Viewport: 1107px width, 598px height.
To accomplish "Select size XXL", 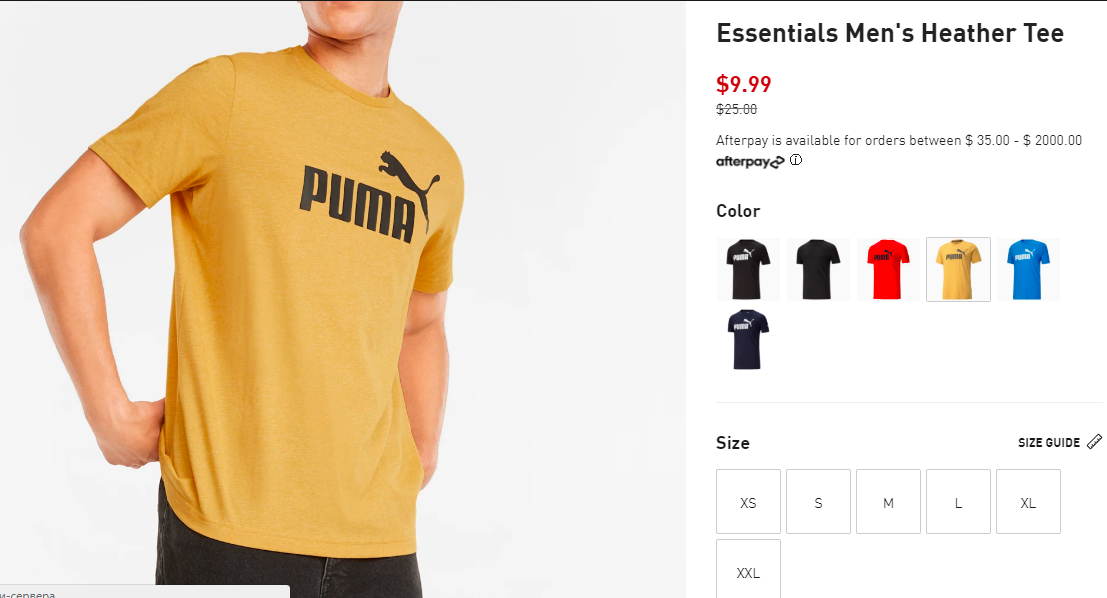I will [x=748, y=569].
